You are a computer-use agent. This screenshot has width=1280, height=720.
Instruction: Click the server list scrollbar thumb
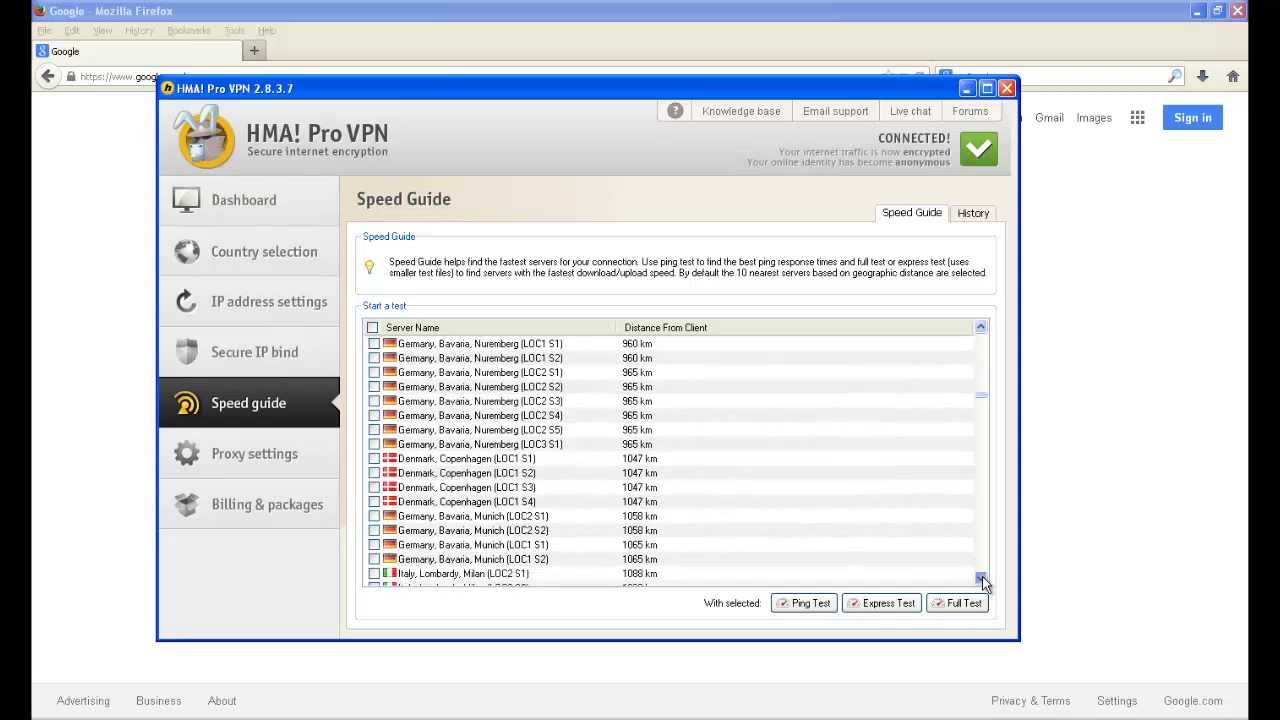pos(981,395)
